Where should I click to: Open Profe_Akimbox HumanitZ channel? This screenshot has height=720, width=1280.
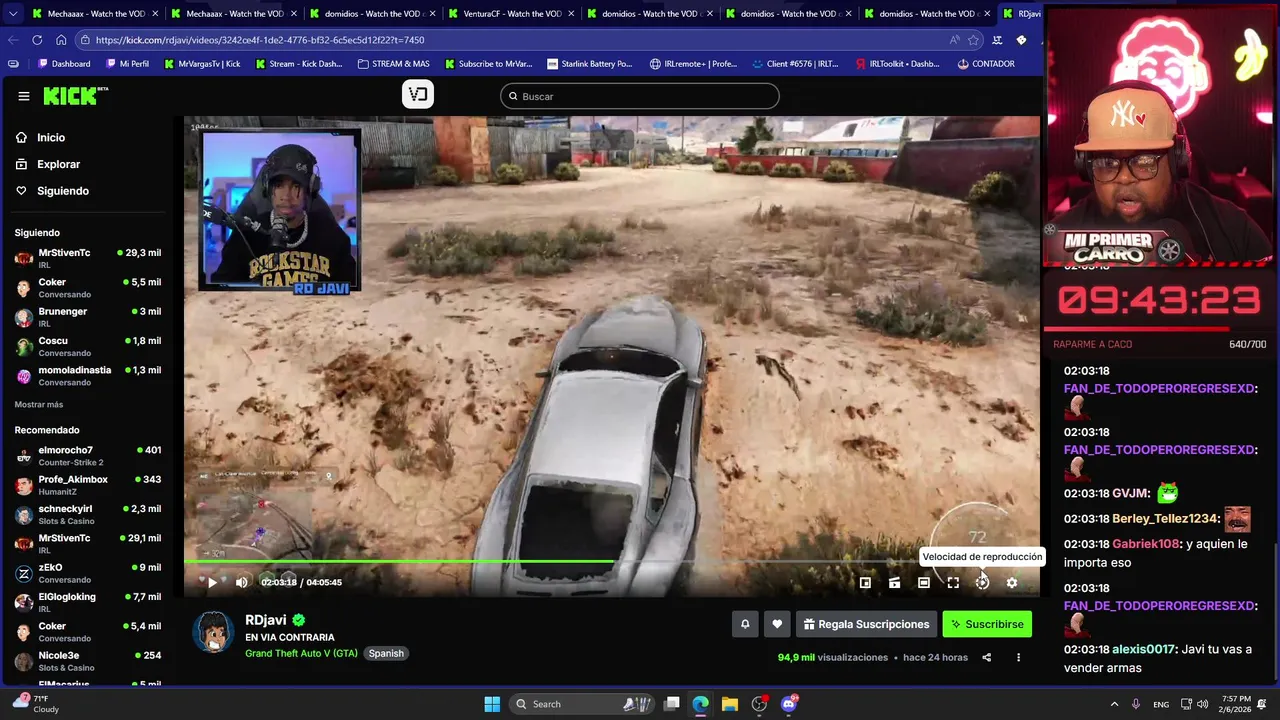coord(88,485)
